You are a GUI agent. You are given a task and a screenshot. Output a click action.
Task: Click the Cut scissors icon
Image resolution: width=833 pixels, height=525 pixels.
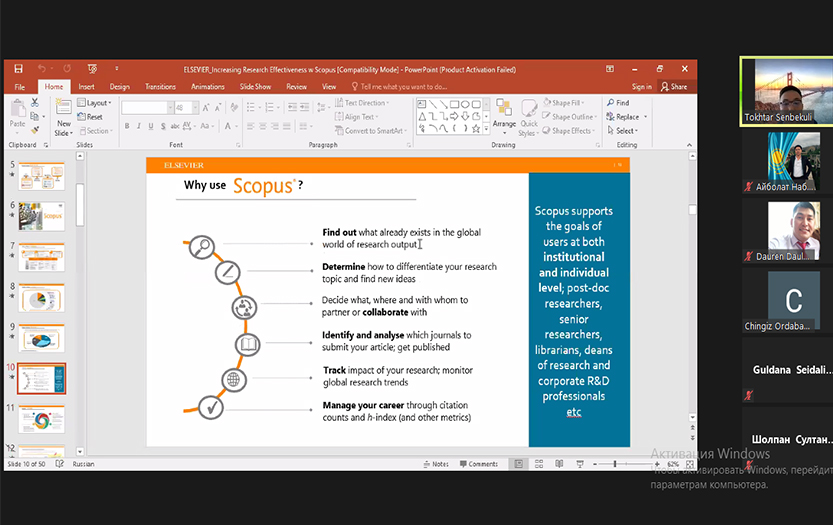[35, 102]
